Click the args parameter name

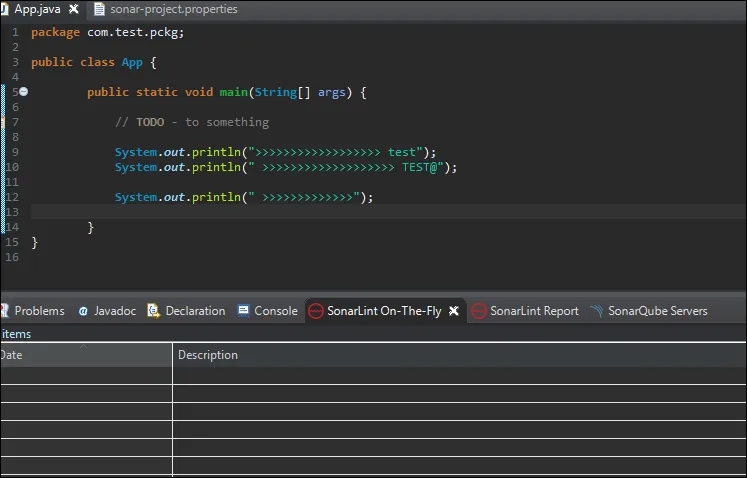point(332,92)
